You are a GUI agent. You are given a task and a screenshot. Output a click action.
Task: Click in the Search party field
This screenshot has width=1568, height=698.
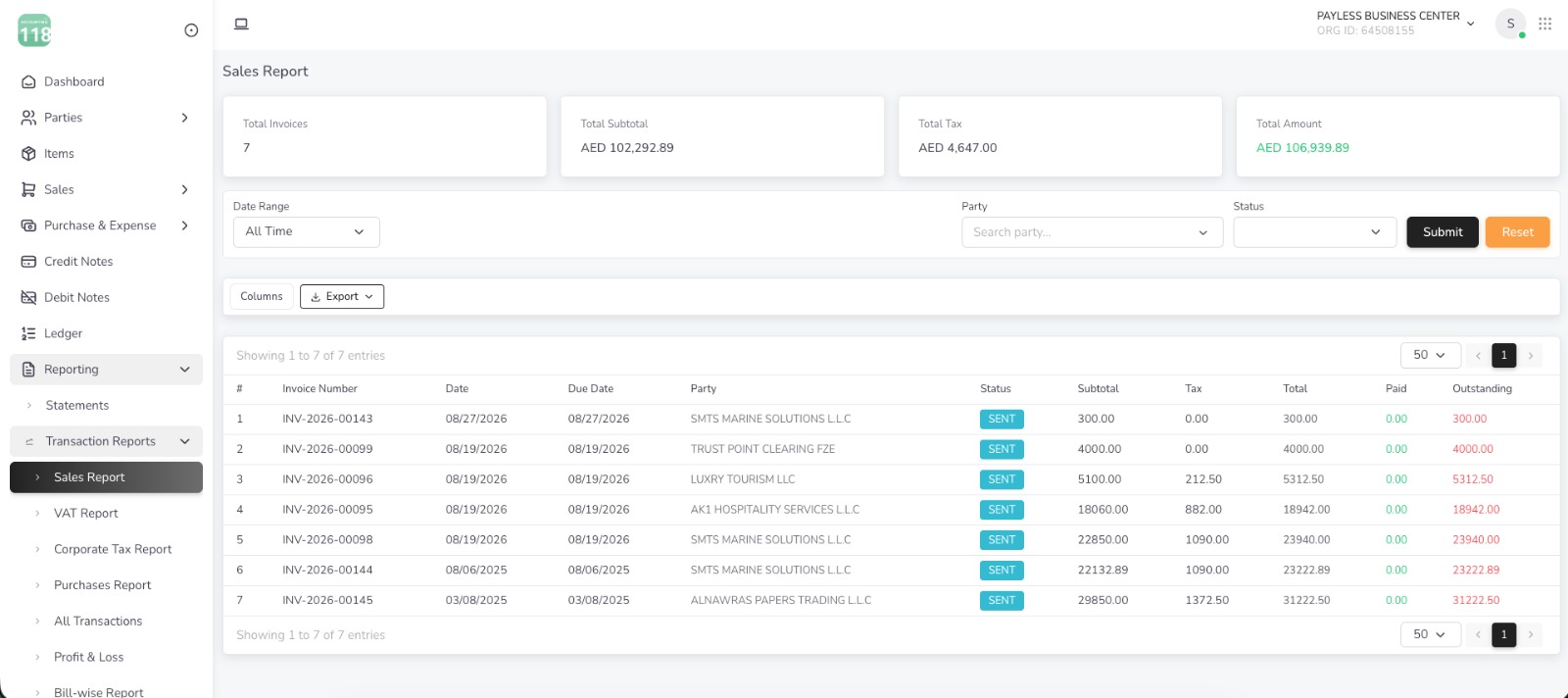pyautogui.click(x=1092, y=232)
